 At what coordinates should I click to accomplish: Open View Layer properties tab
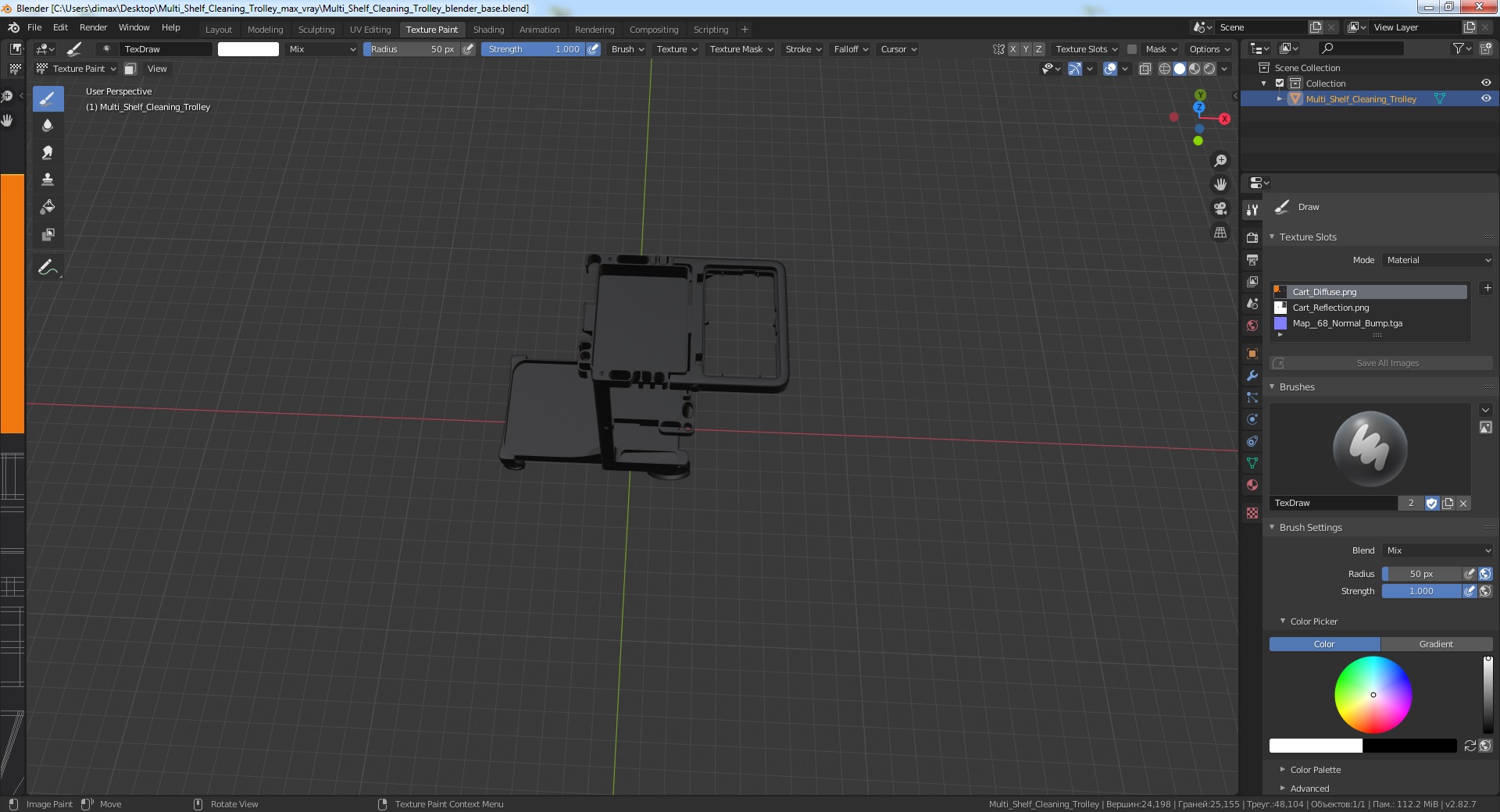pos(1252,281)
